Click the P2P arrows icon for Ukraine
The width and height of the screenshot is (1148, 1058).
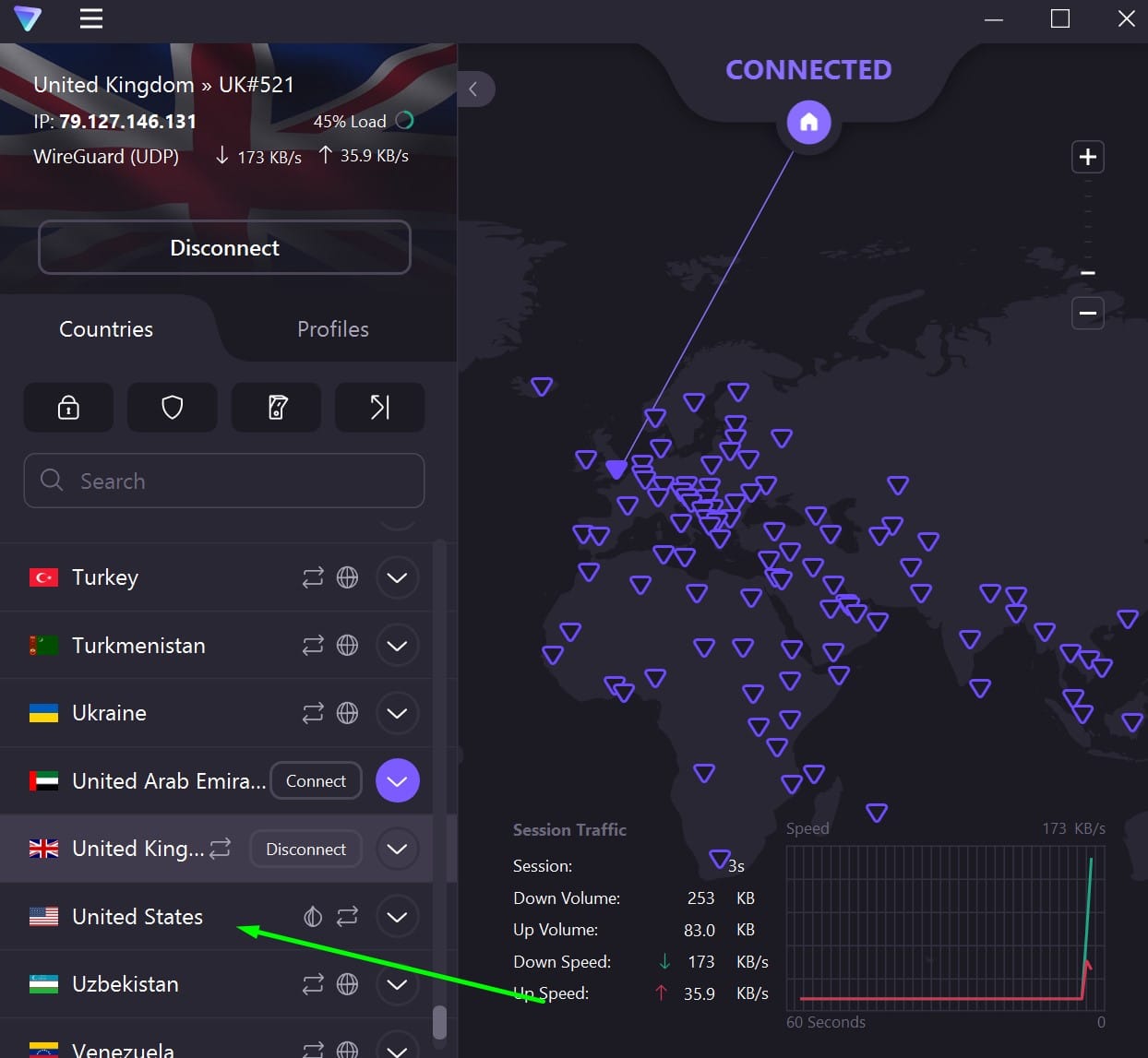[x=313, y=713]
